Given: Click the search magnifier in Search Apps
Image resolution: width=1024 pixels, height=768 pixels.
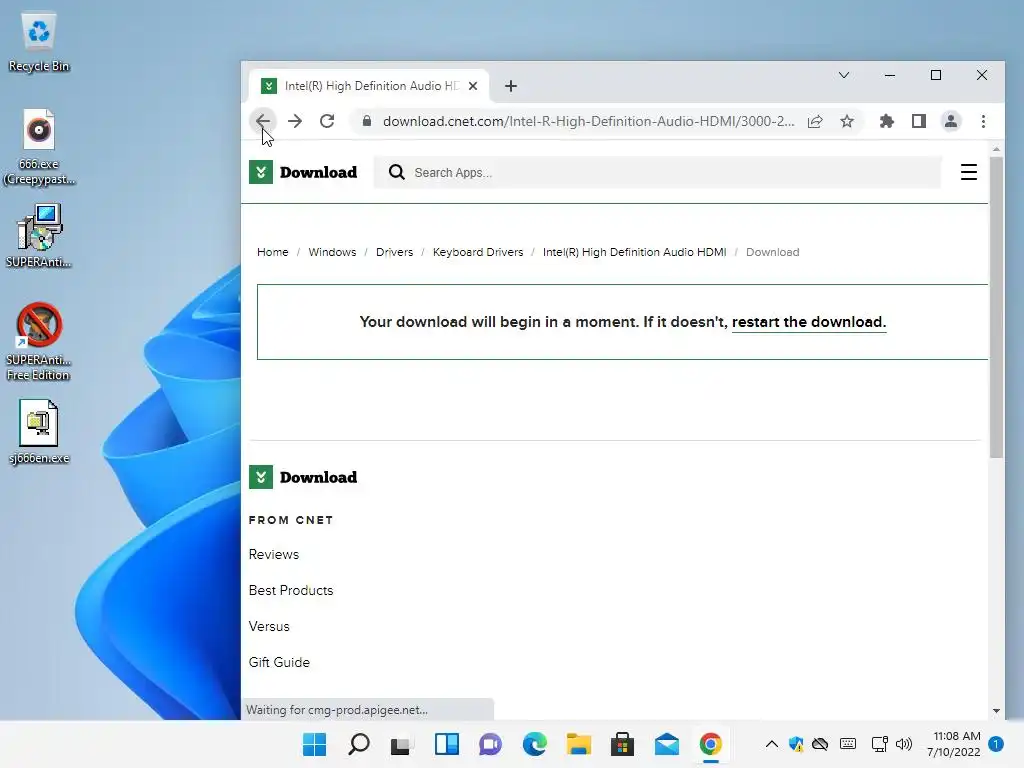Looking at the screenshot, I should (x=396, y=172).
